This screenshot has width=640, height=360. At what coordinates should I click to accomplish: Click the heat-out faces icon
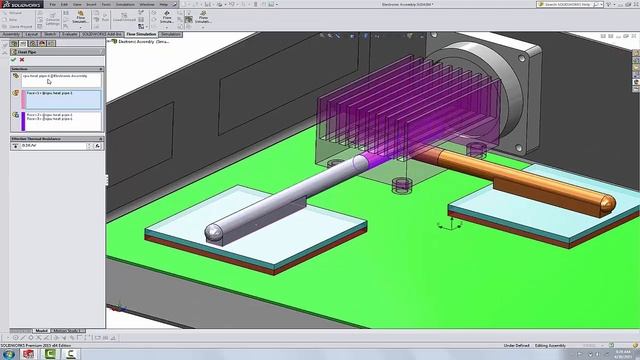click(16, 115)
